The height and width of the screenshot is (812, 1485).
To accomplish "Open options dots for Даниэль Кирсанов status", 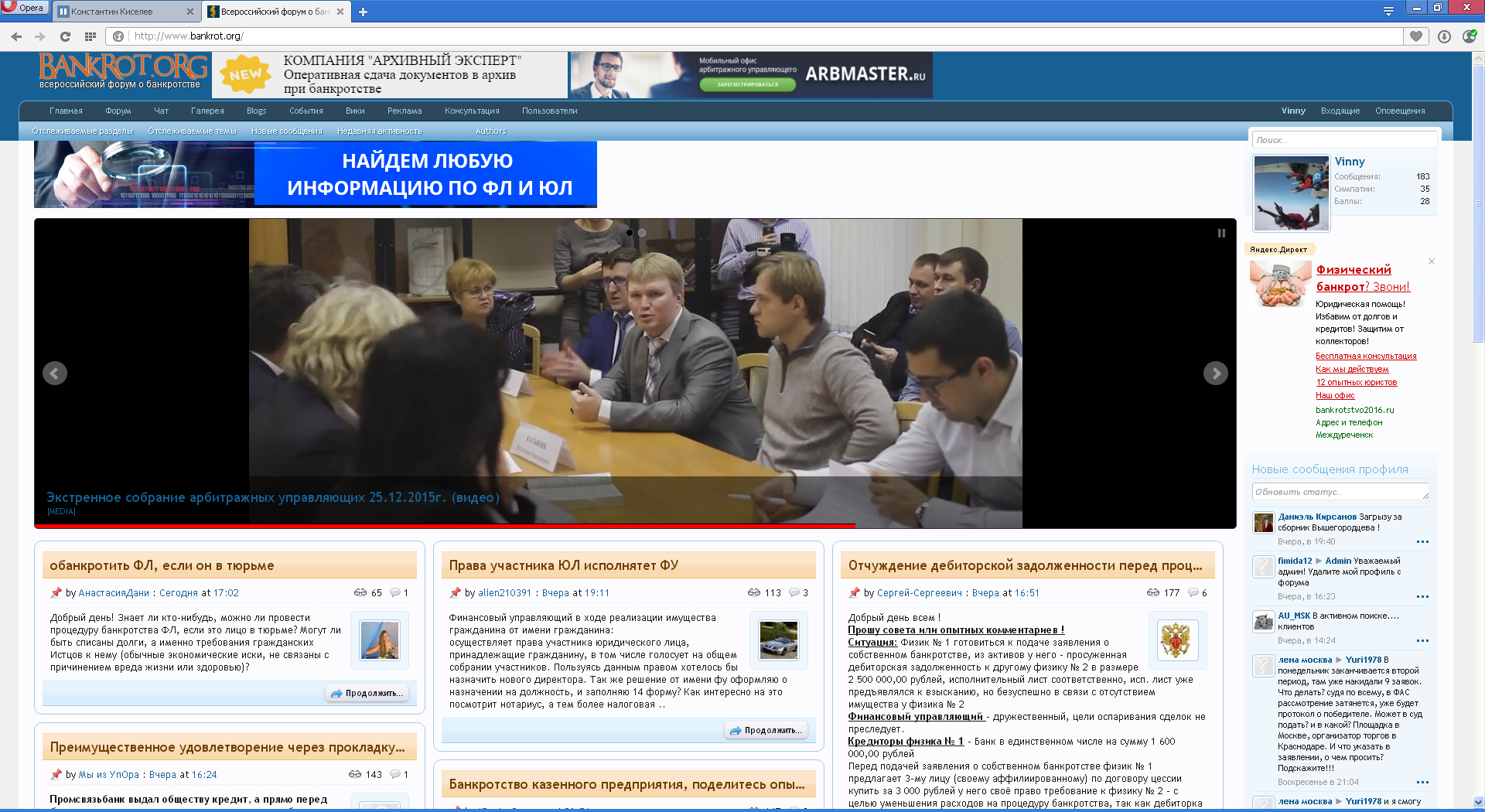I will (x=1422, y=542).
